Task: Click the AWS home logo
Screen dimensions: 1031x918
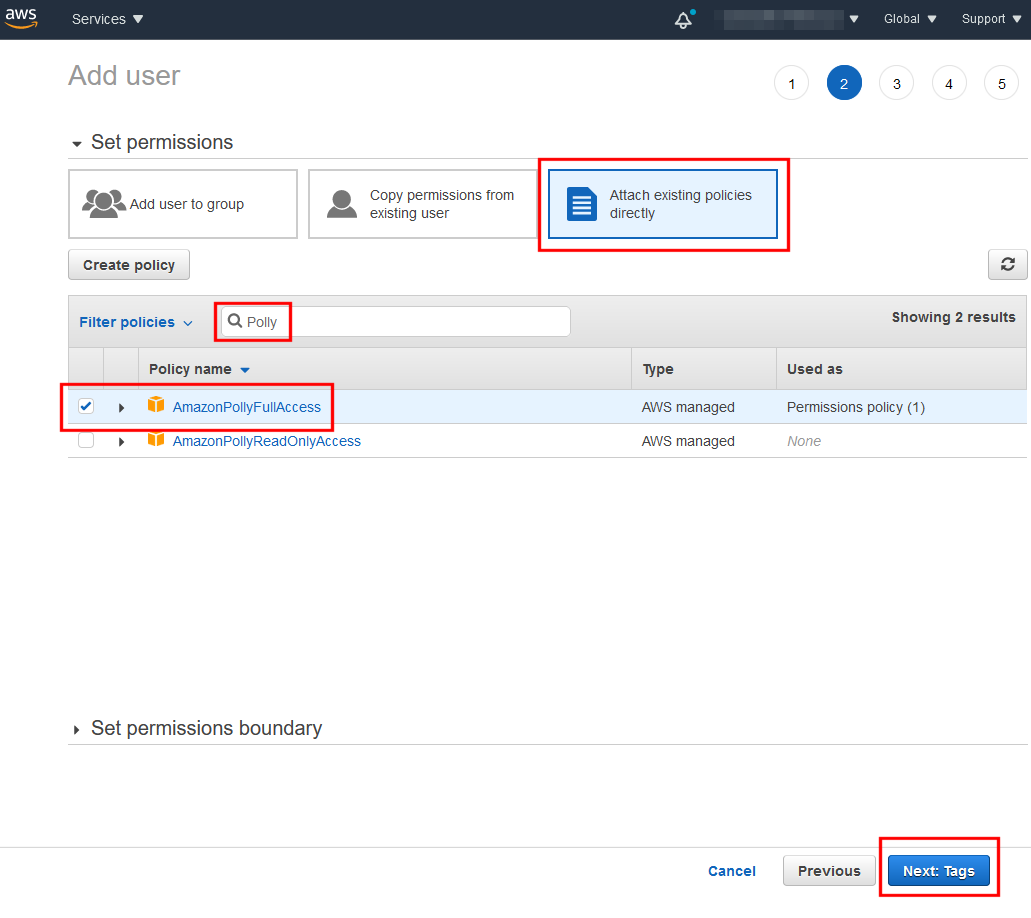Action: tap(21, 18)
